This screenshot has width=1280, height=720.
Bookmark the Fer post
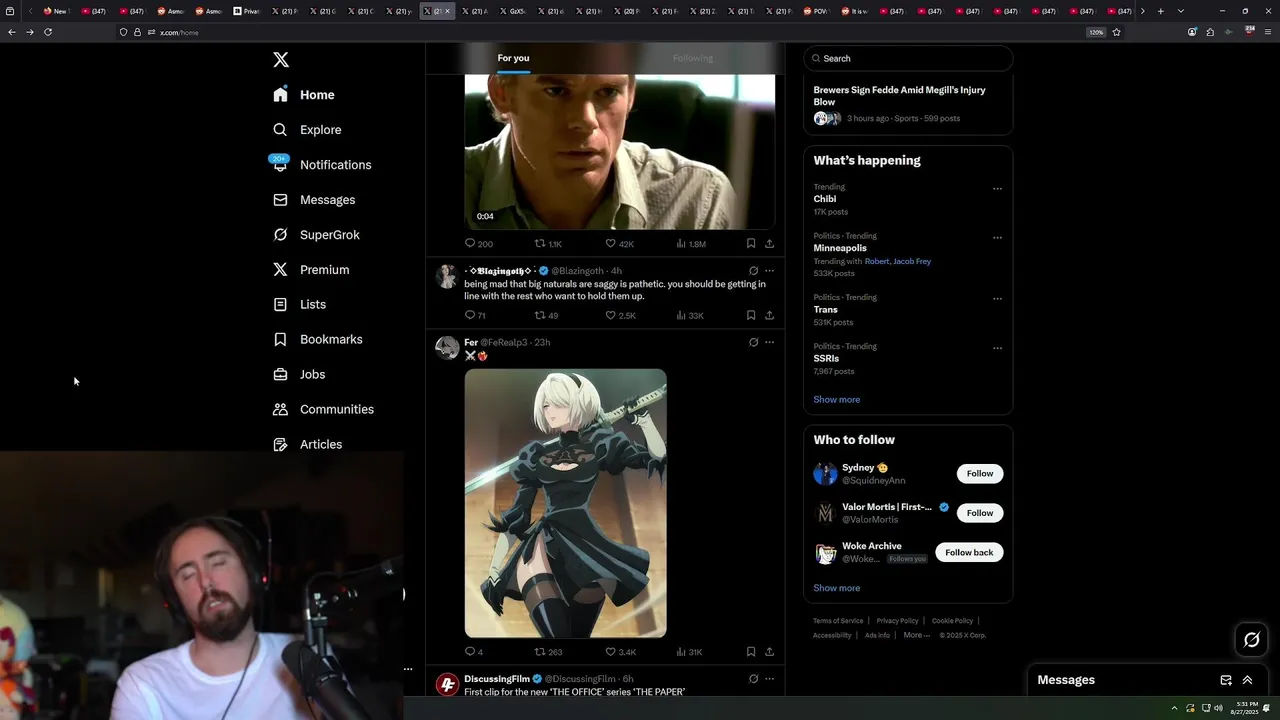751,651
